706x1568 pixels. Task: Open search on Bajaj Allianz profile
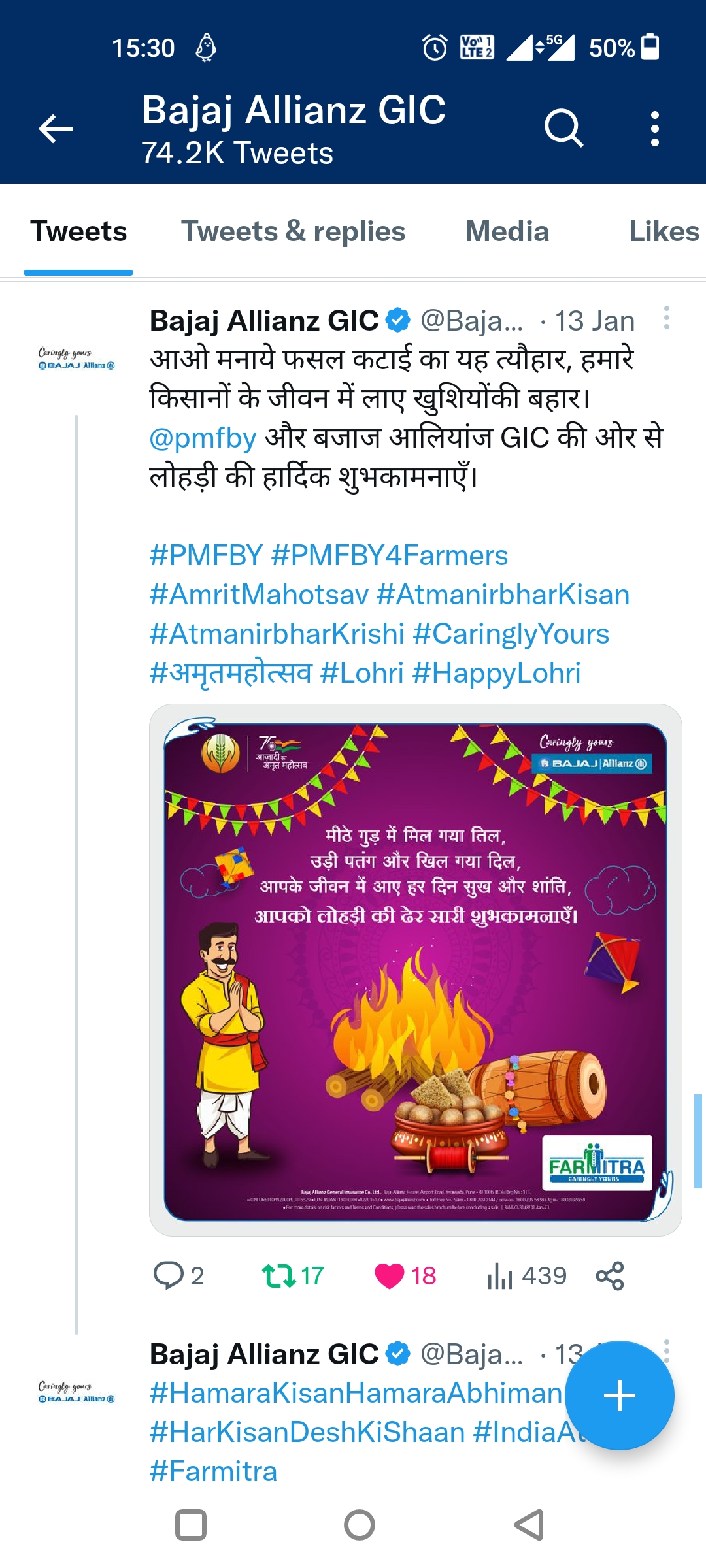click(563, 128)
